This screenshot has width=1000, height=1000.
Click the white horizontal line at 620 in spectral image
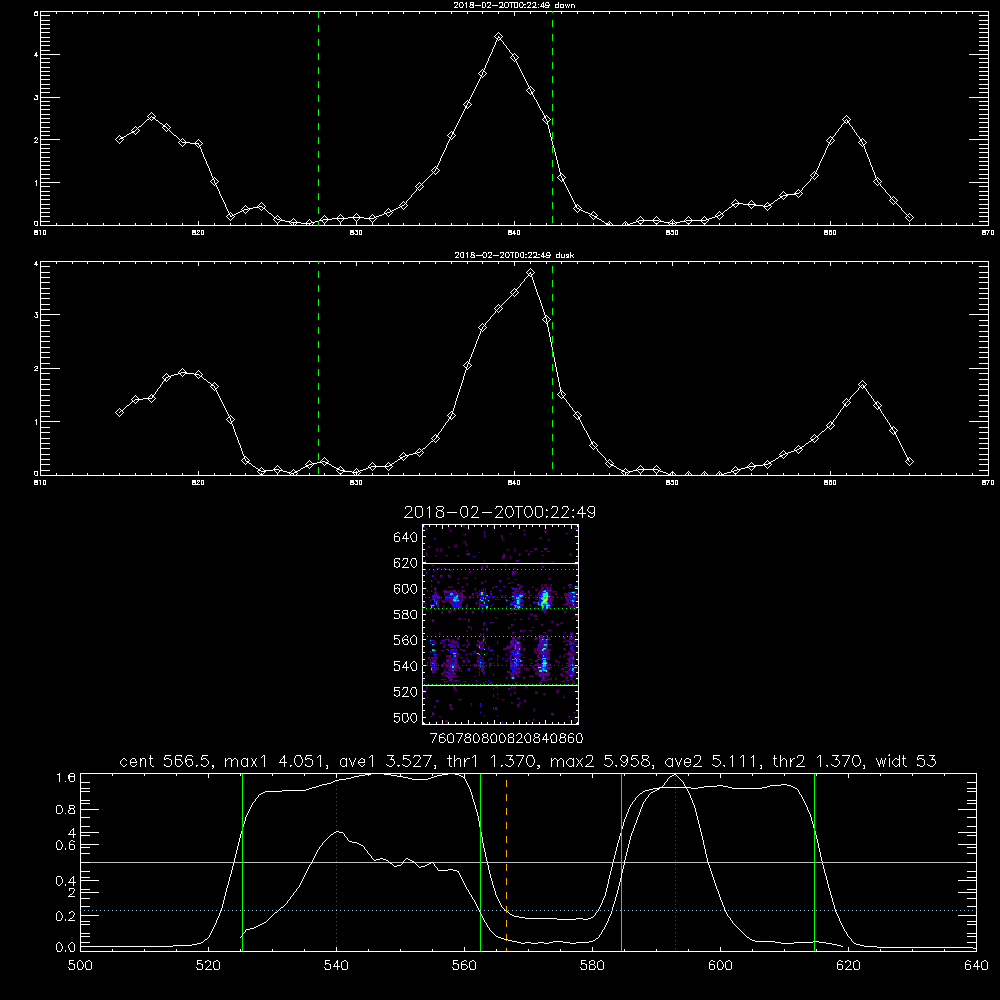pyautogui.click(x=500, y=563)
